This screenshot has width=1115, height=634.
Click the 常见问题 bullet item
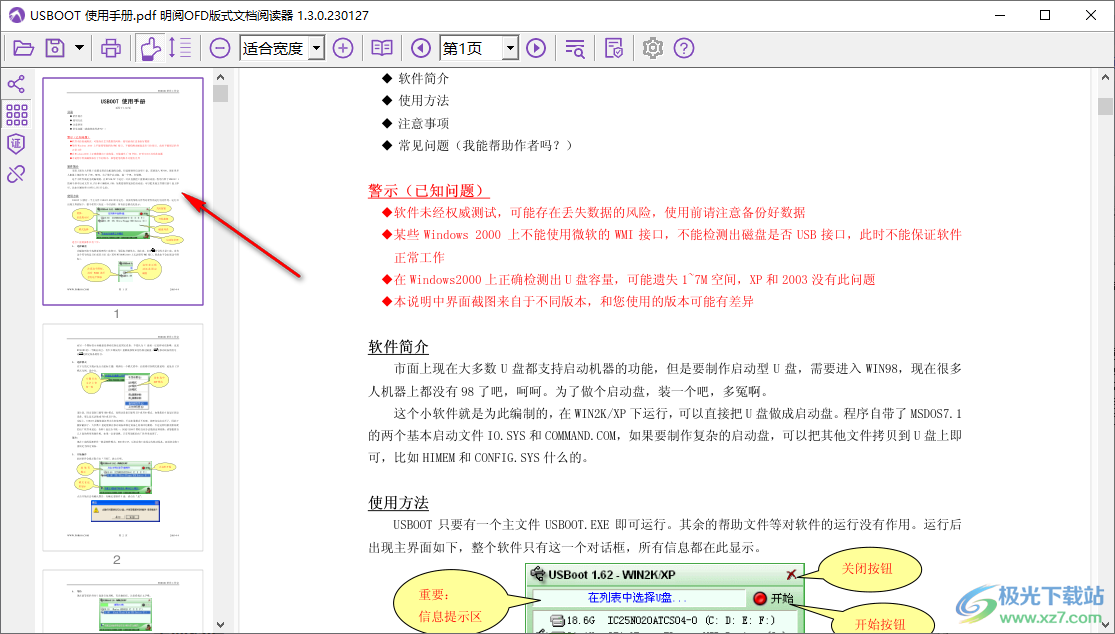coord(485,145)
